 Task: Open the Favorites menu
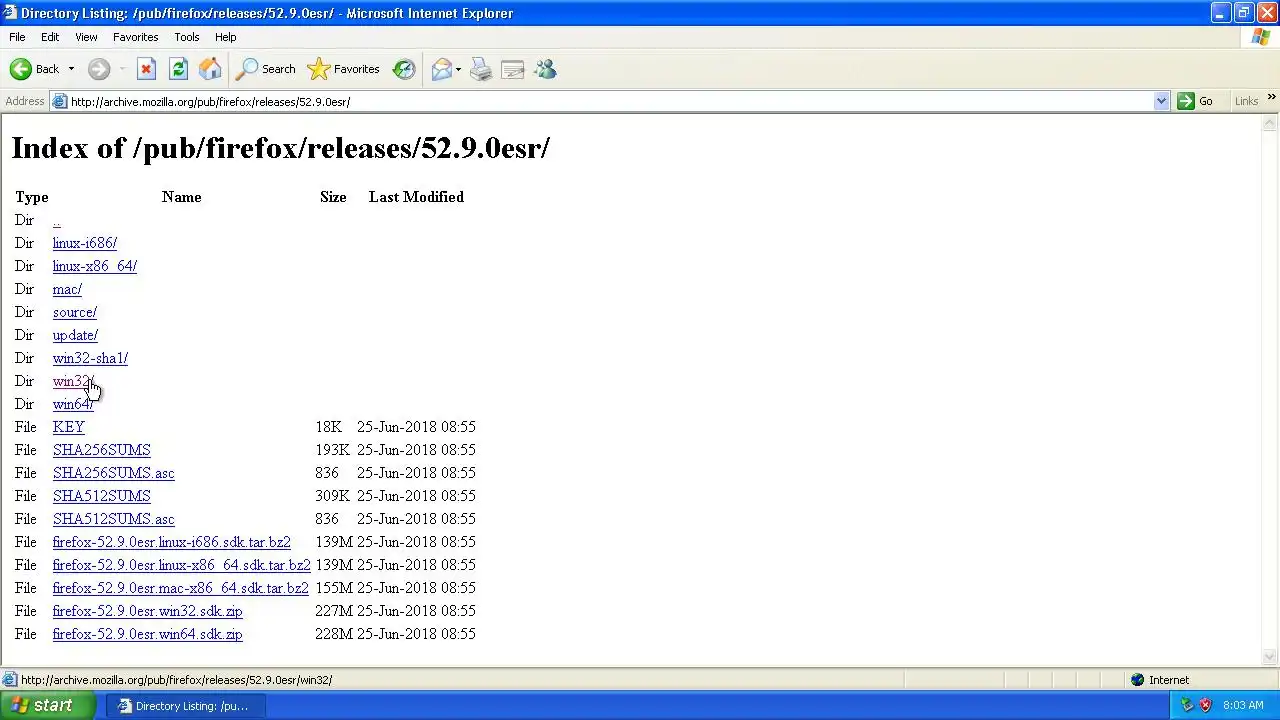(x=135, y=37)
